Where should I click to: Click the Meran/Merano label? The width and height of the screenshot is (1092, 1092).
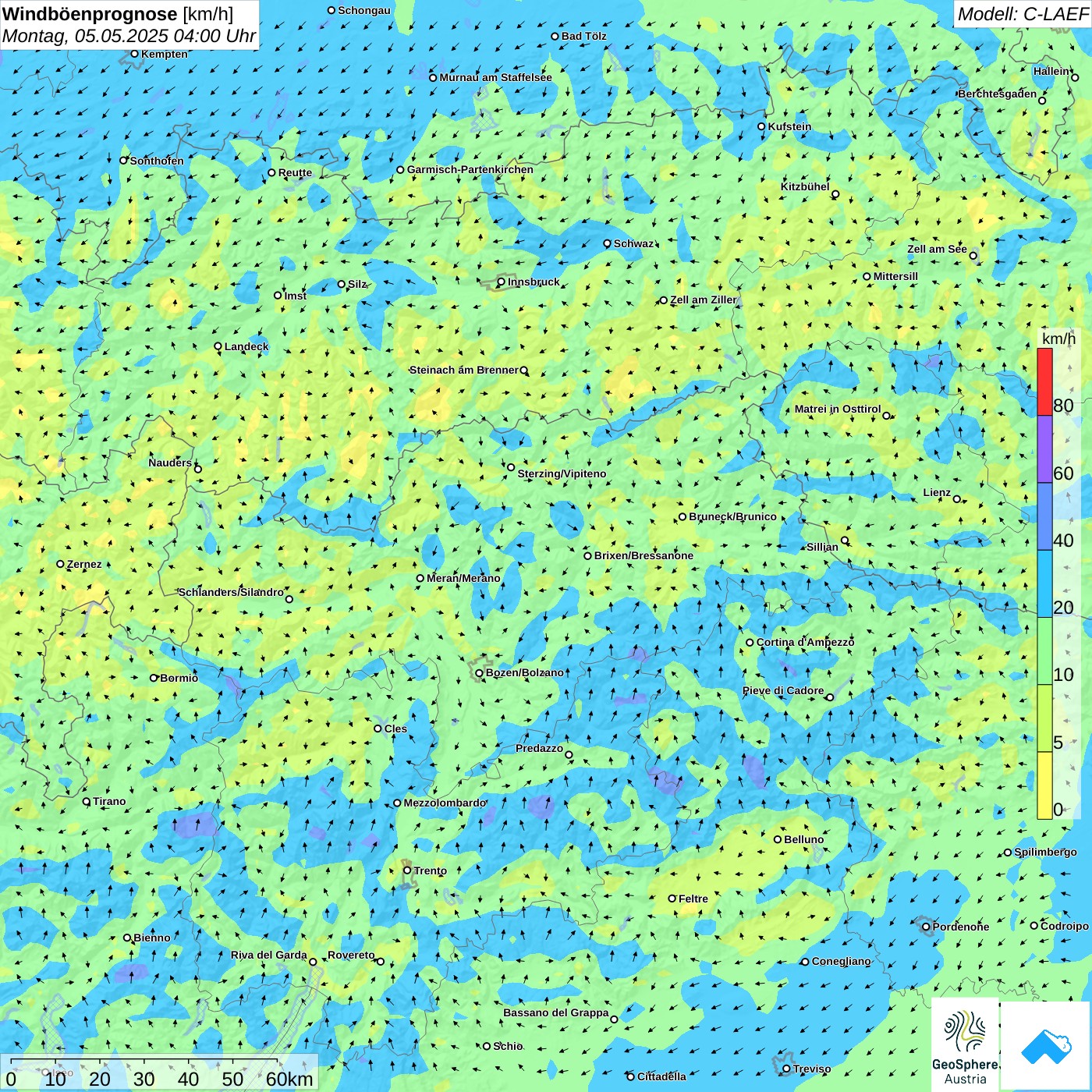click(463, 578)
